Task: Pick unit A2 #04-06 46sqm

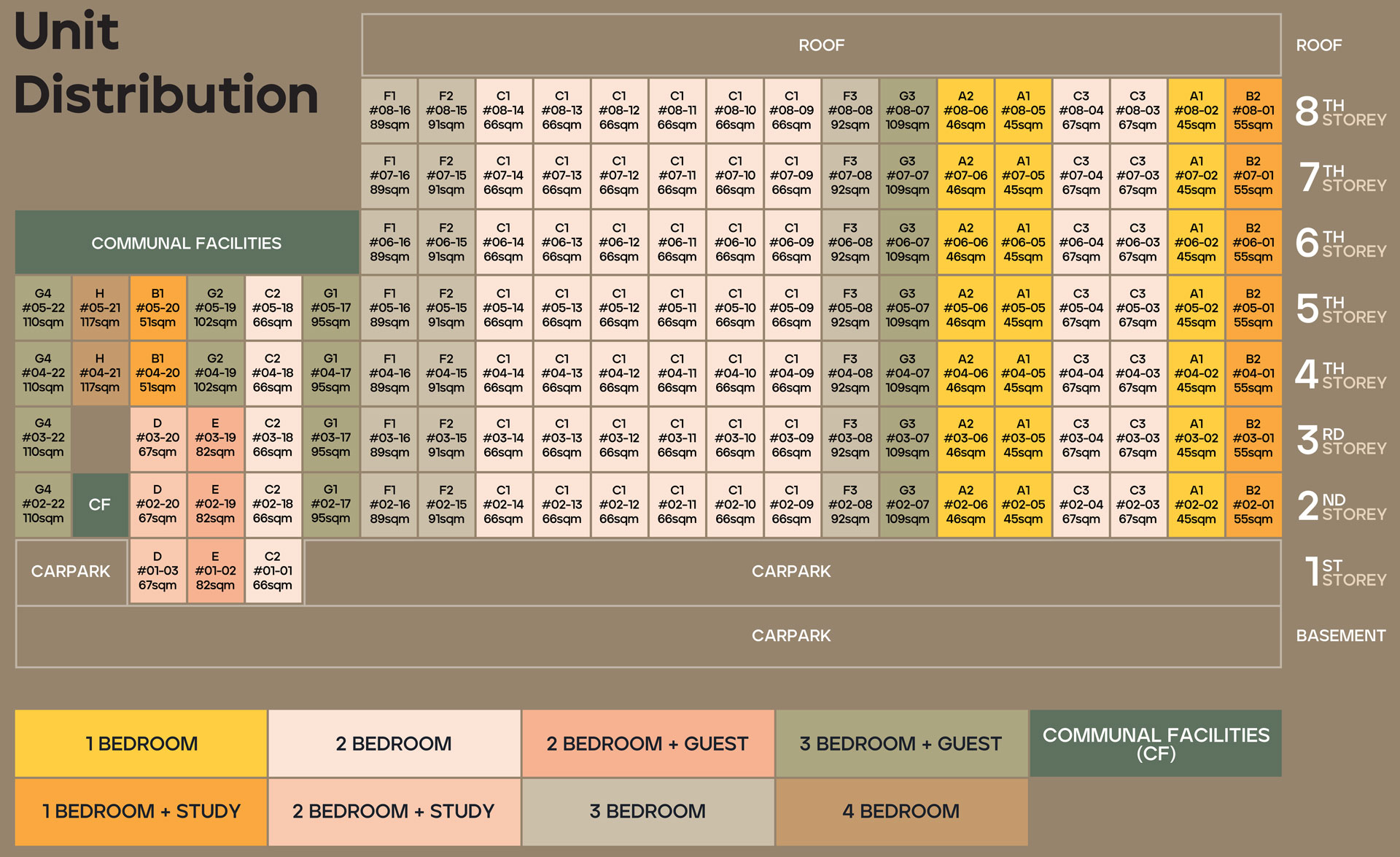Action: (965, 373)
